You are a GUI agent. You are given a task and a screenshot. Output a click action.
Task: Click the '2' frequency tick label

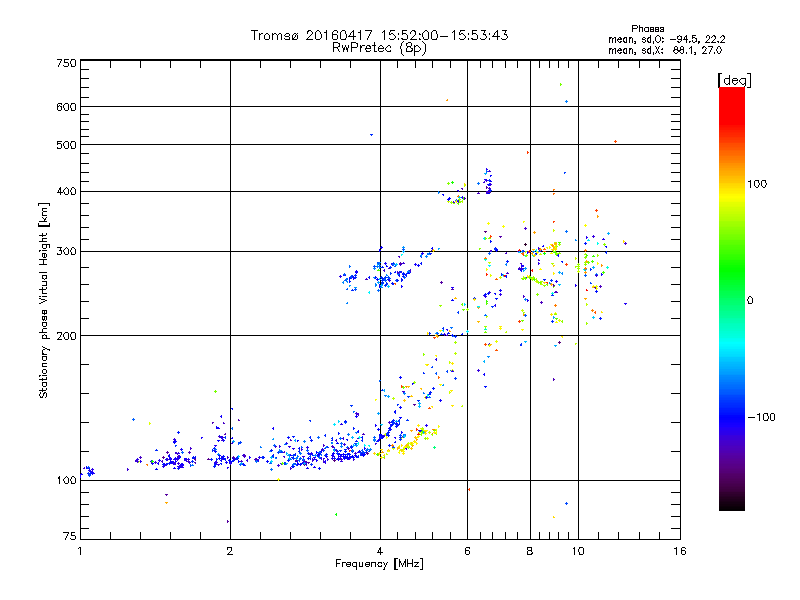coord(230,551)
